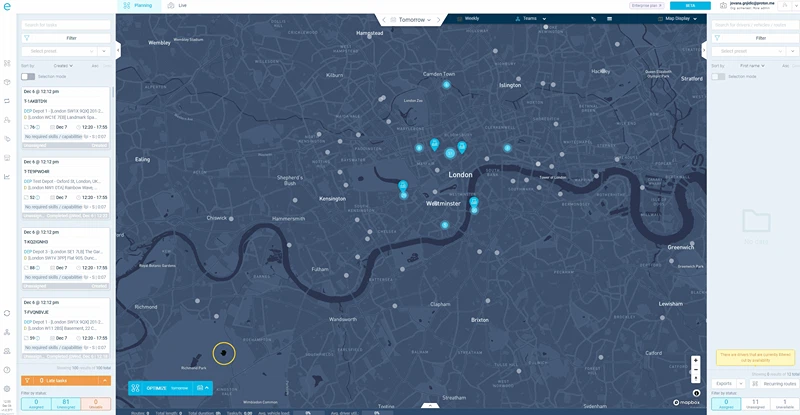Open the settings gear in left sidebar
800x415 pixels.
(x=7, y=388)
